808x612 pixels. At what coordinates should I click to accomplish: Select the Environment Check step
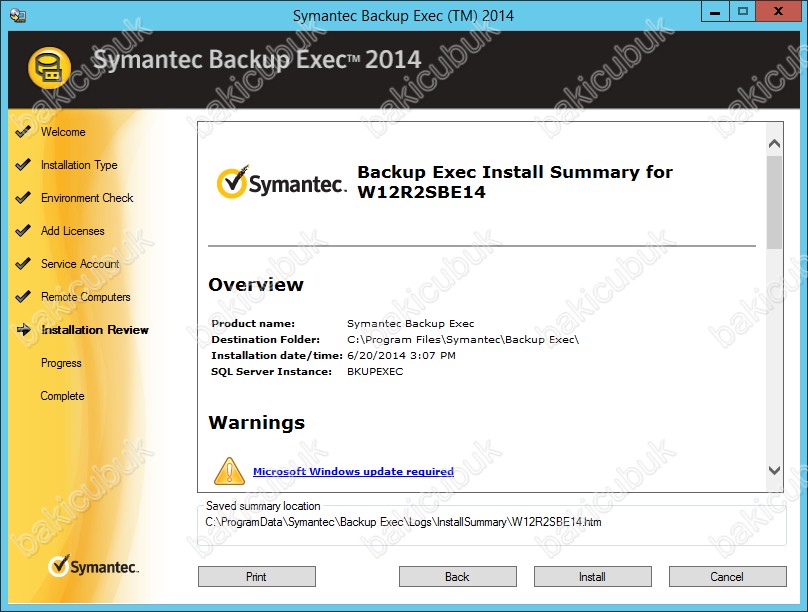pyautogui.click(x=87, y=198)
